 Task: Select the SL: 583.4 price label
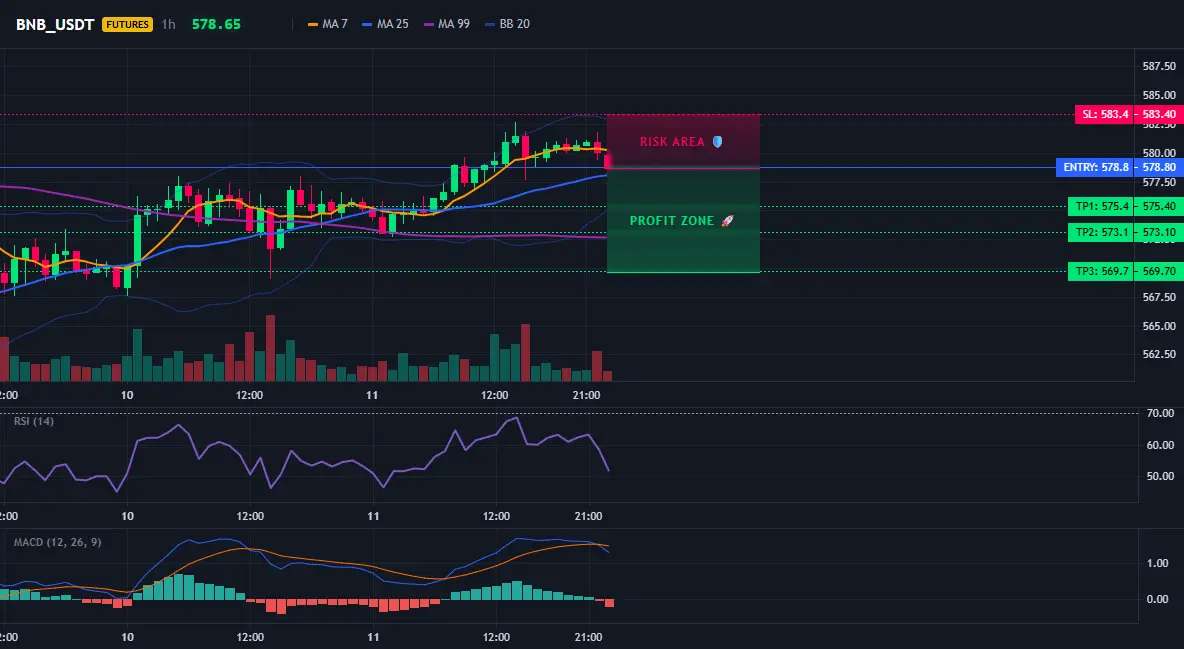click(1105, 115)
